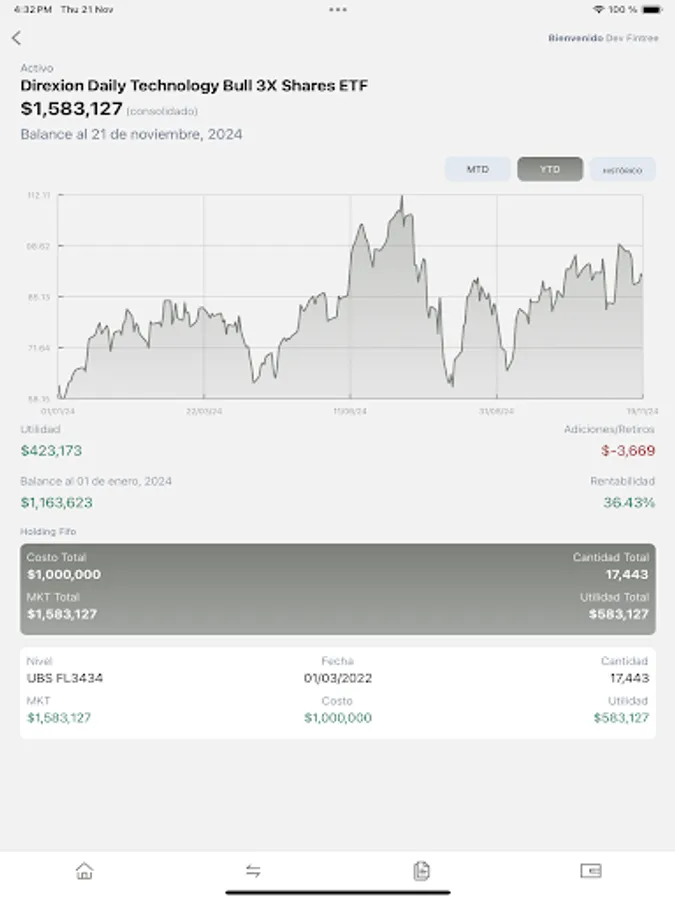
Task: Select the transfers icon in bottom bar
Action: (251, 871)
